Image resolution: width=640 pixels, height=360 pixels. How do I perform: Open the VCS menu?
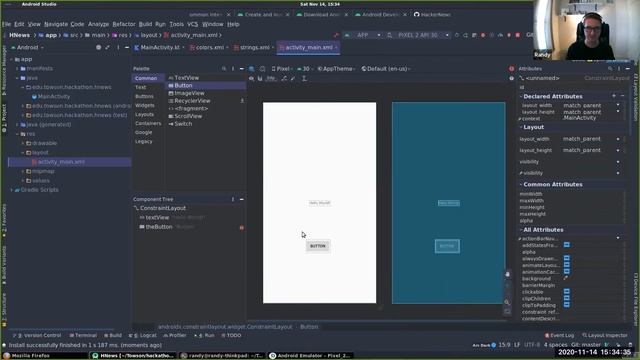pyautogui.click(x=193, y=24)
